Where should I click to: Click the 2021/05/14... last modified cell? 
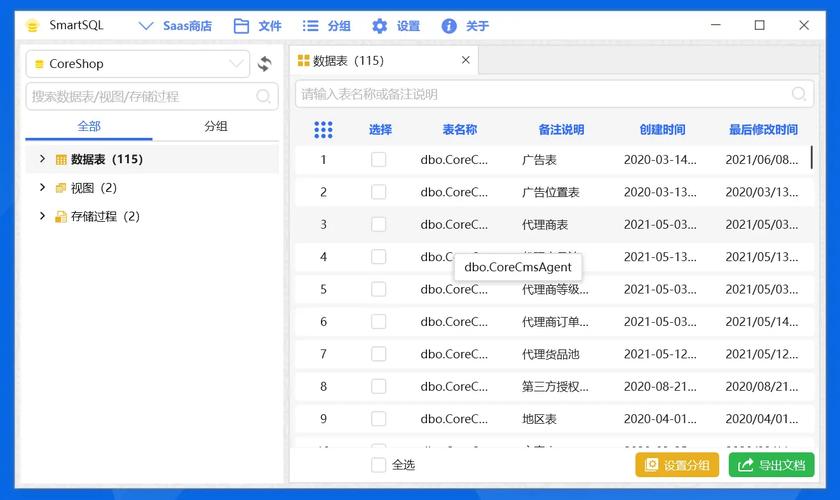[x=762, y=322]
